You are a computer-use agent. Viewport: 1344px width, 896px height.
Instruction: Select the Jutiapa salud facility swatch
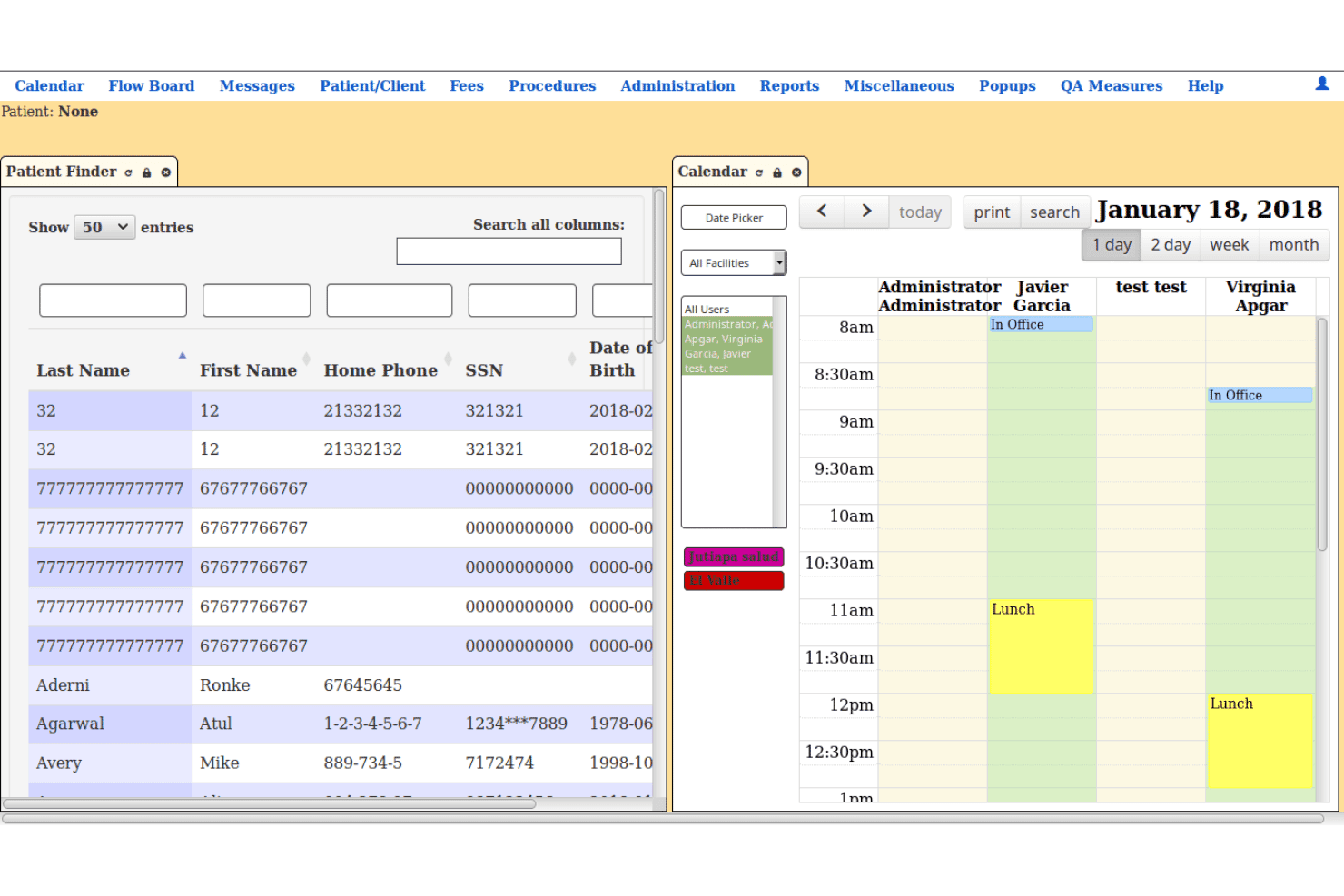tap(734, 556)
